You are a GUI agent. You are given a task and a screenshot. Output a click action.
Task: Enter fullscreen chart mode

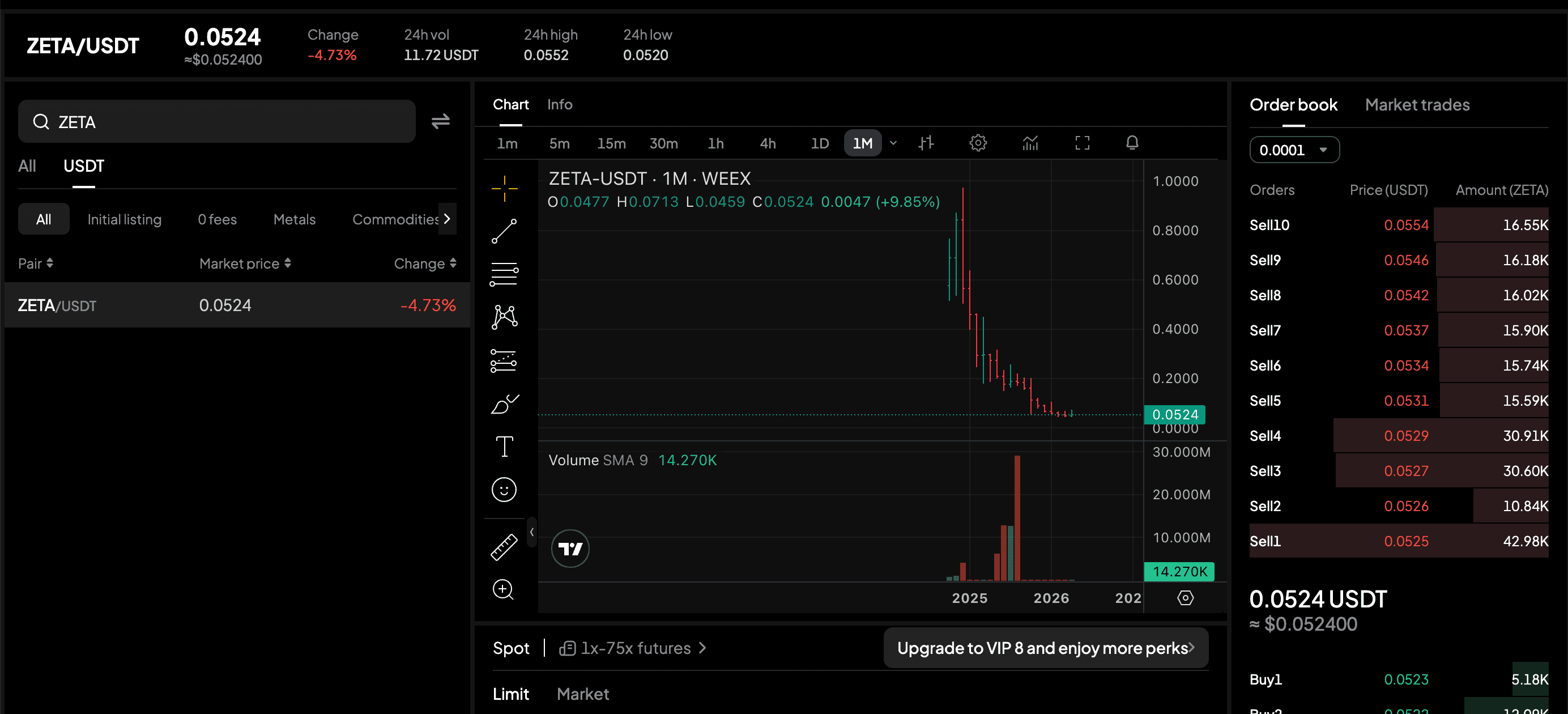click(x=1081, y=143)
